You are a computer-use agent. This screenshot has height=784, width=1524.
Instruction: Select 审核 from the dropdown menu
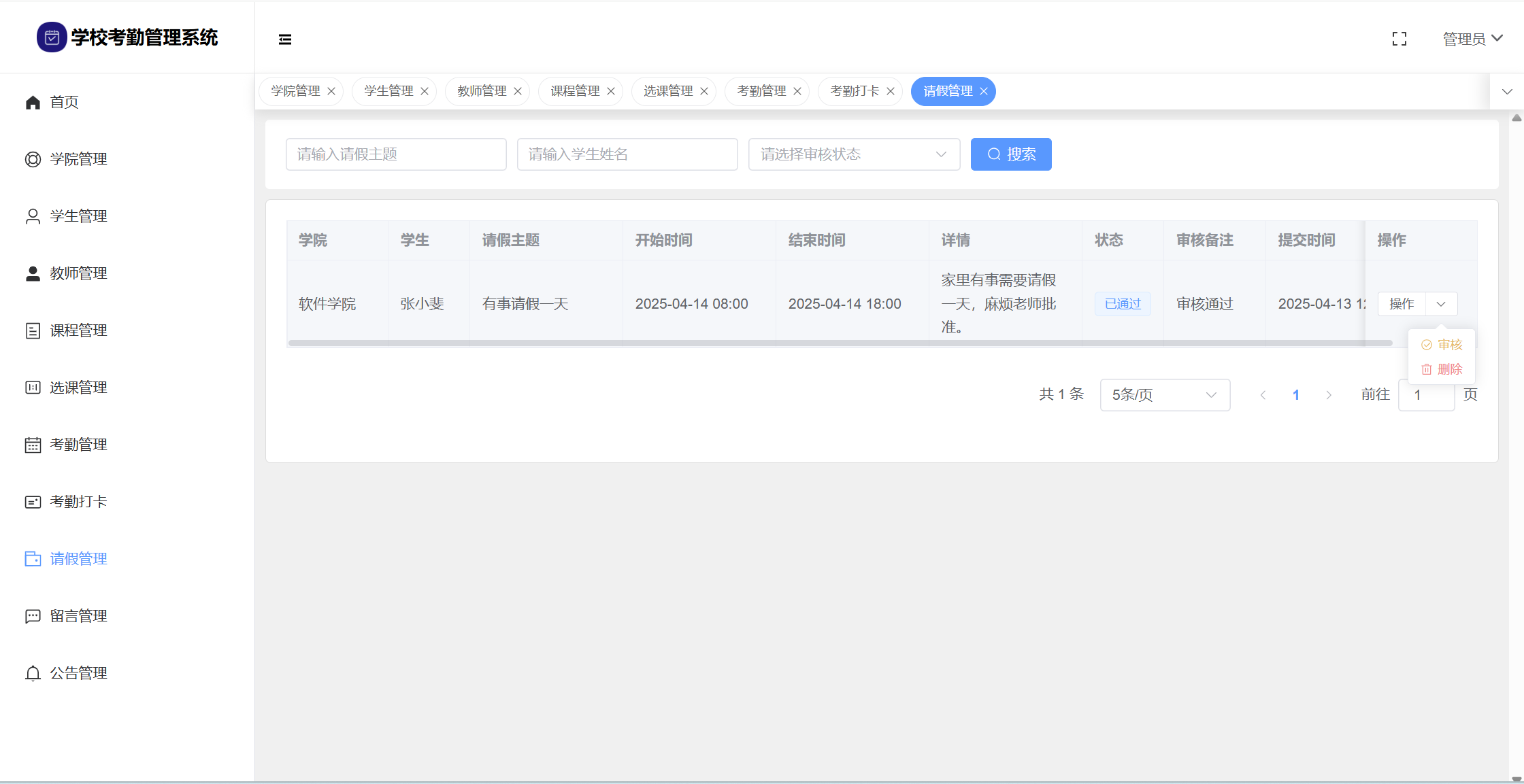click(x=1442, y=345)
